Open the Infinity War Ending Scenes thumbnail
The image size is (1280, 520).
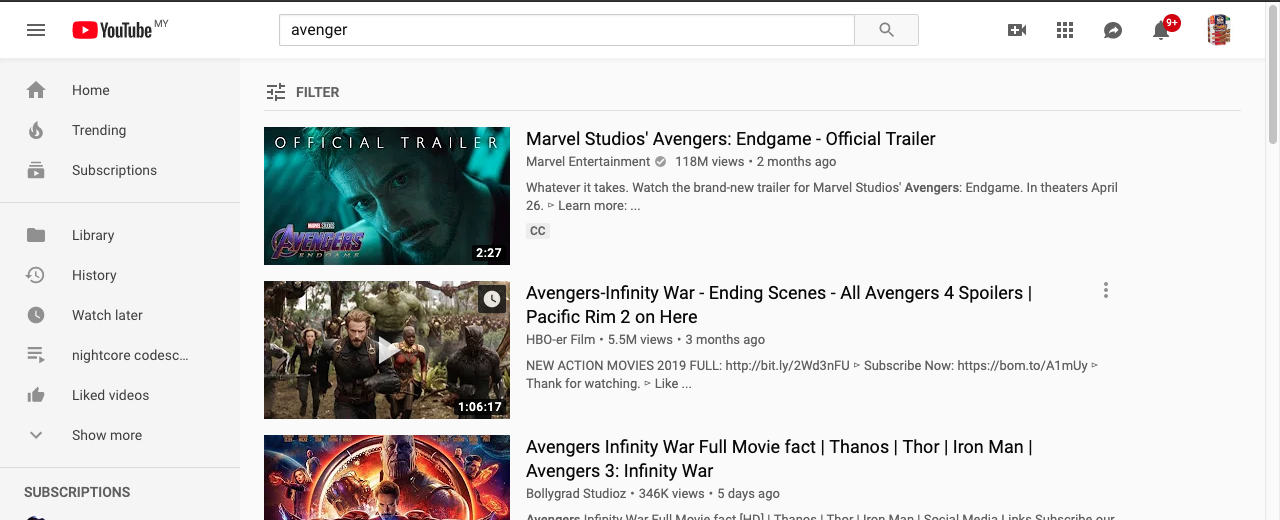tap(387, 350)
